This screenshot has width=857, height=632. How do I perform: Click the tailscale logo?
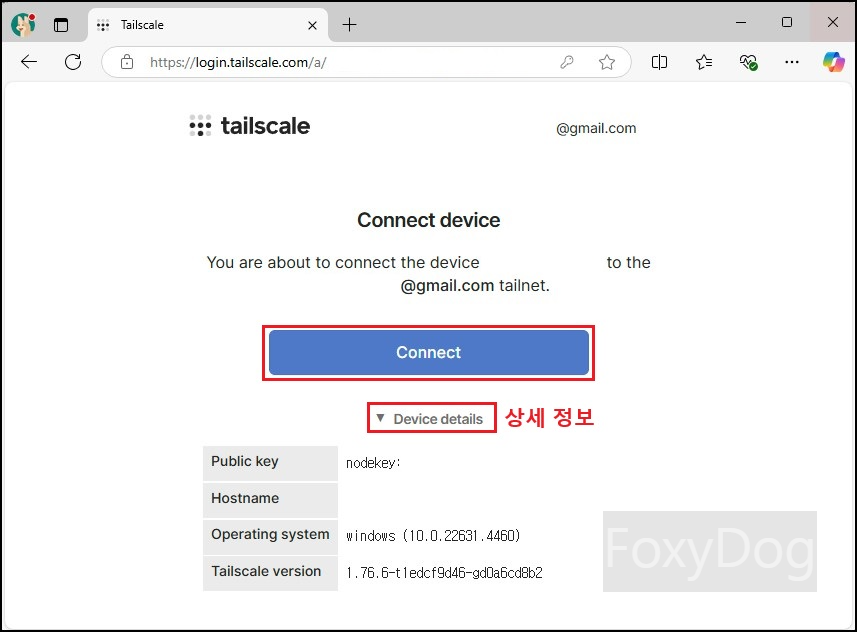tap(250, 126)
